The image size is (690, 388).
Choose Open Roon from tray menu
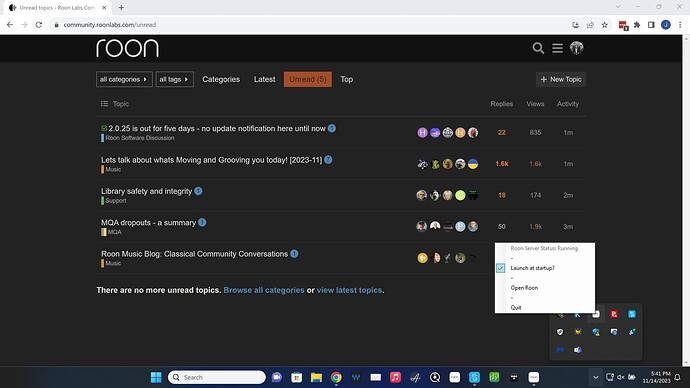[524, 288]
